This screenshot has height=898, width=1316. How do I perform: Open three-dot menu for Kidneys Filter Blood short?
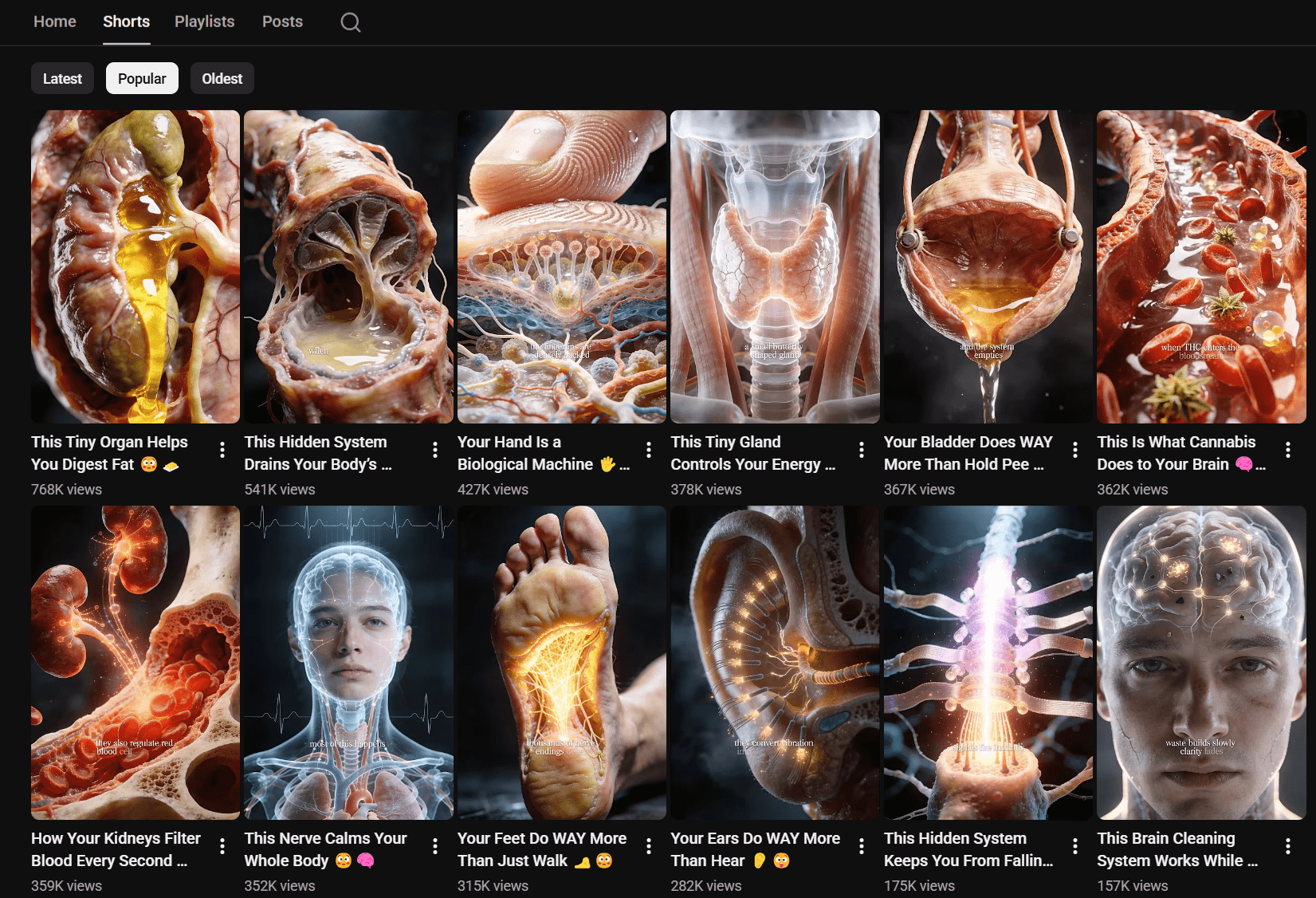[222, 846]
